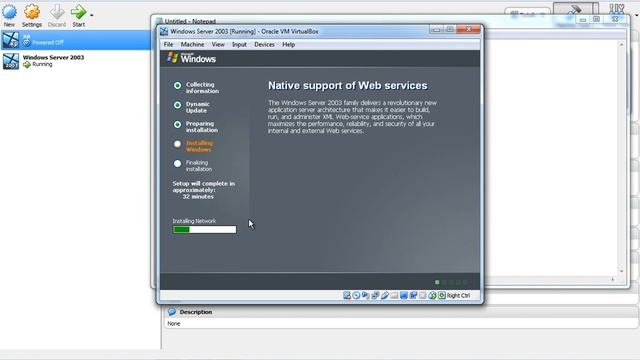The height and width of the screenshot is (360, 640).
Task: Click the Preparing installation step bullet
Action: point(177,124)
